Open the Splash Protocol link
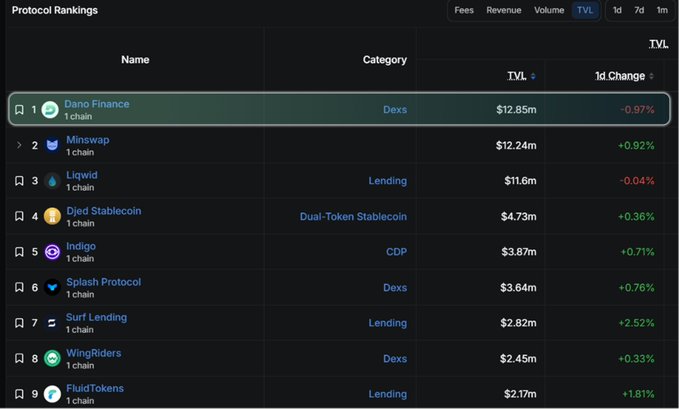679x409 pixels. (103, 282)
